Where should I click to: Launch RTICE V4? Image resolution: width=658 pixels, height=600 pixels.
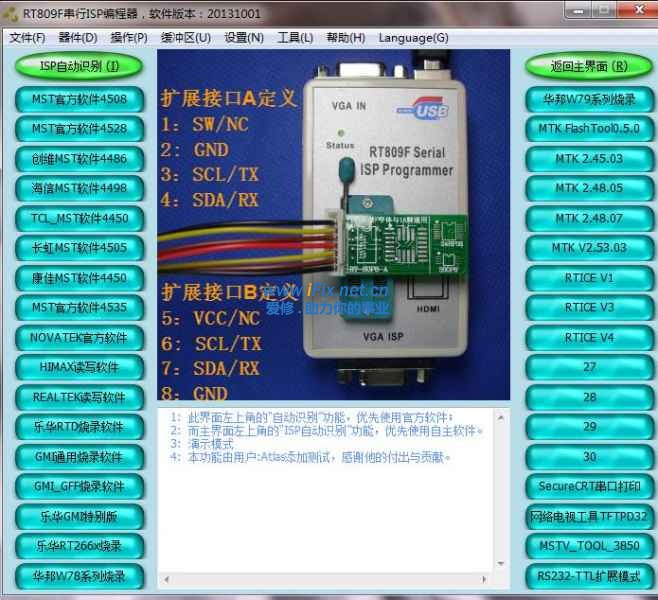click(x=589, y=338)
